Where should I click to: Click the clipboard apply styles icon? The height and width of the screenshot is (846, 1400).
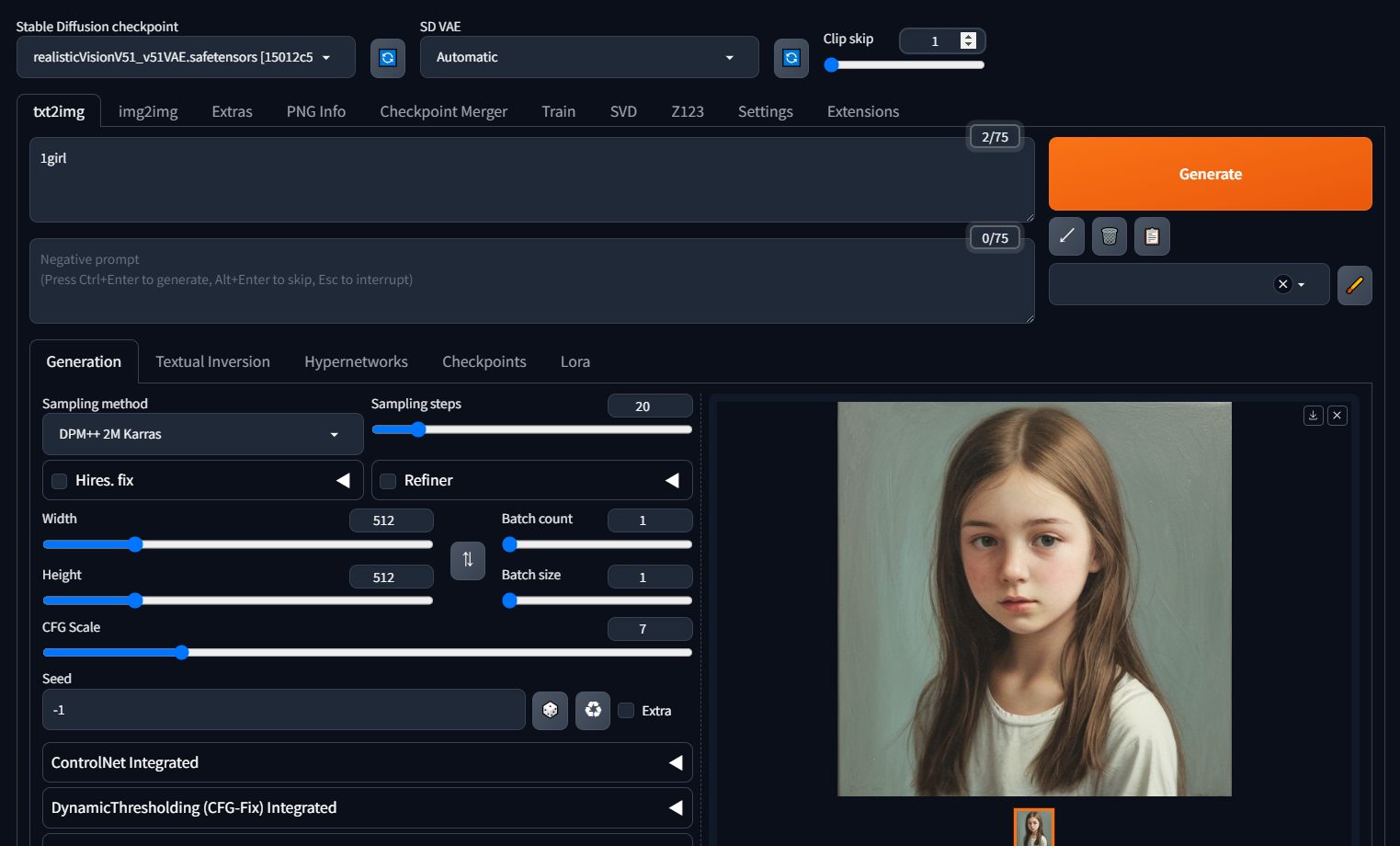click(x=1151, y=236)
